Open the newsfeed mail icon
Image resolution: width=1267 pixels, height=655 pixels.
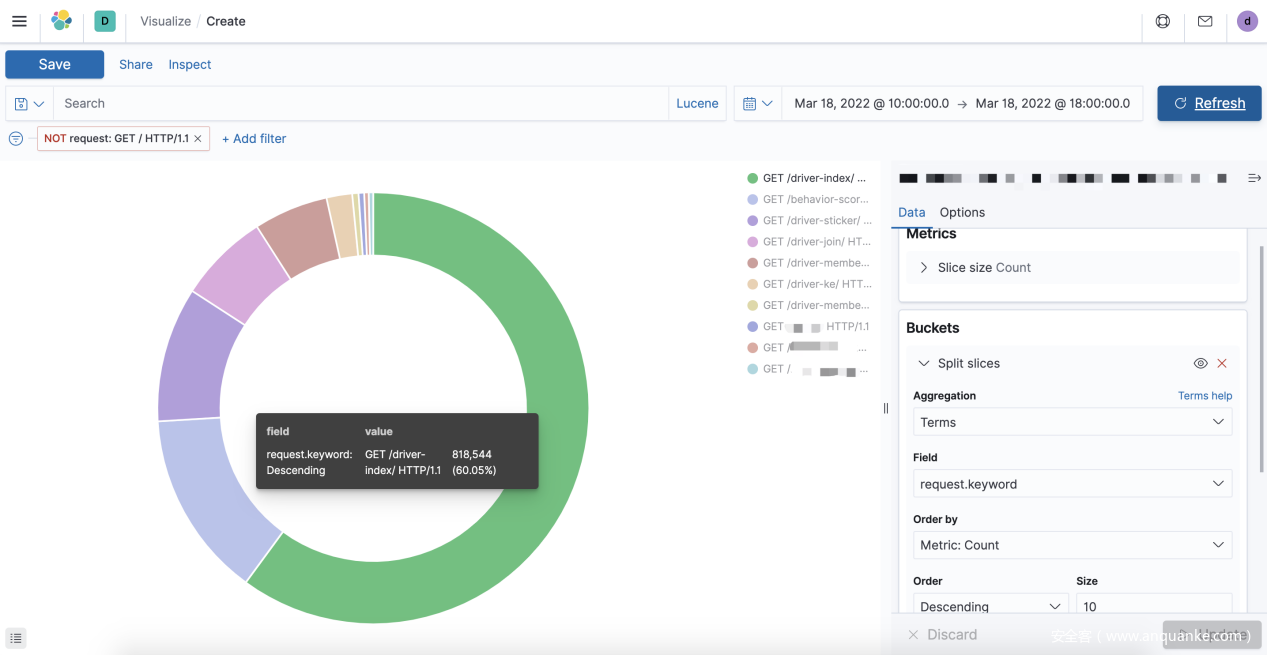(x=1205, y=21)
